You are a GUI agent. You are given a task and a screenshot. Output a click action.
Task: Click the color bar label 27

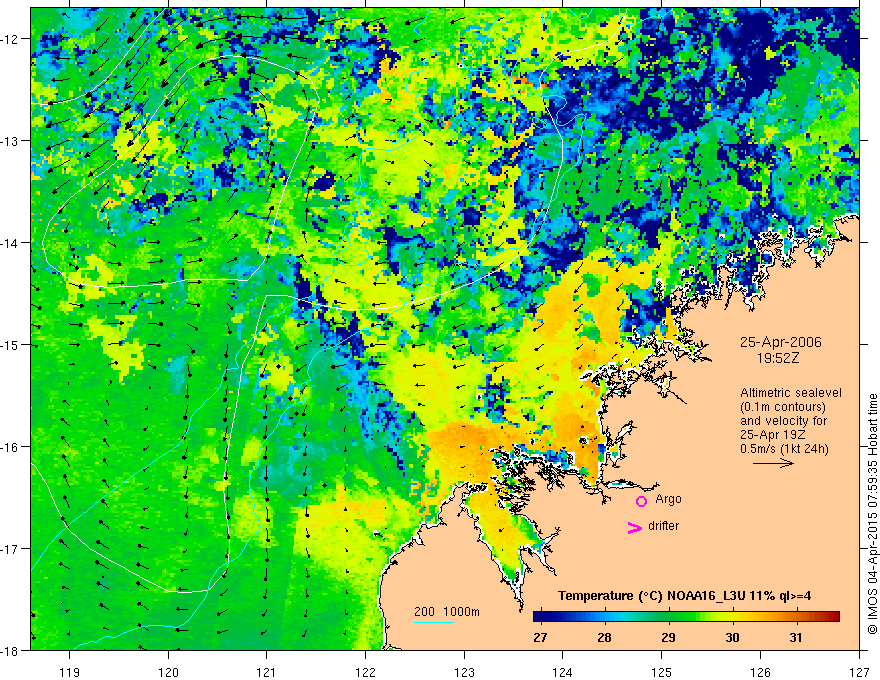pyautogui.click(x=540, y=637)
